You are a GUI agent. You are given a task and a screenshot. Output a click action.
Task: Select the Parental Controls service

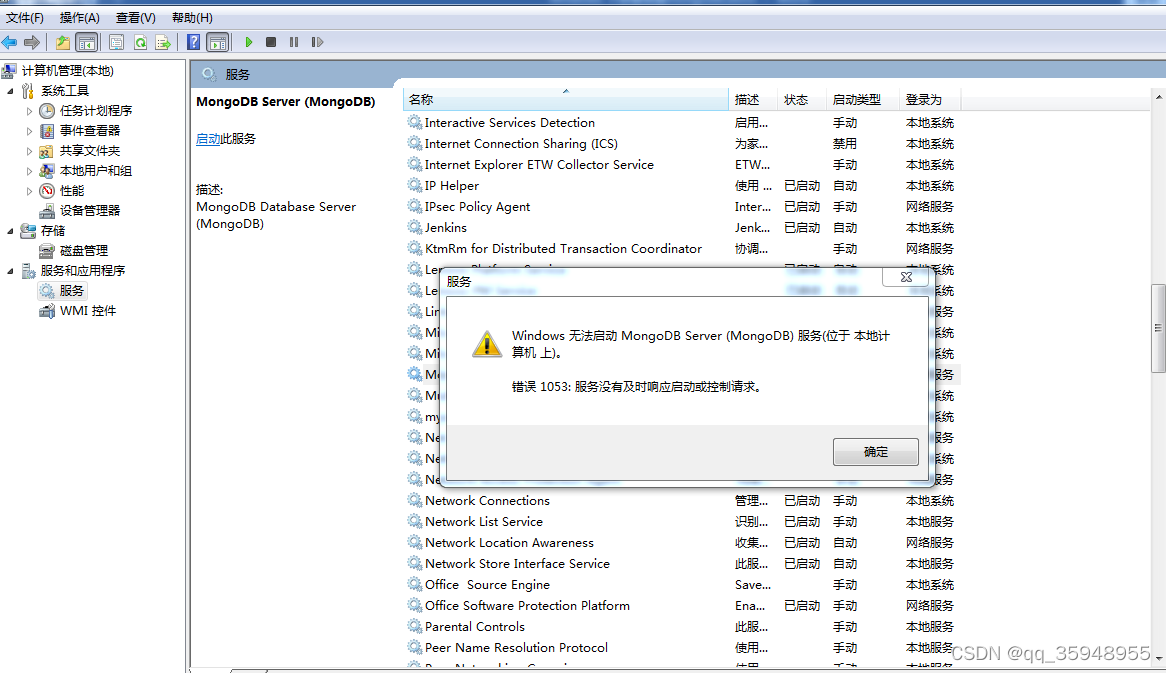point(681,627)
